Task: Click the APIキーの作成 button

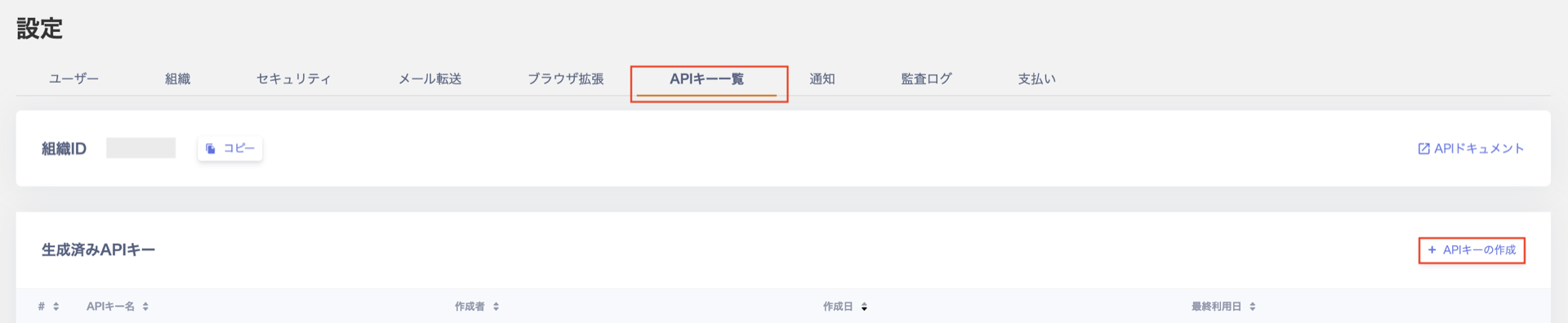Action: 1472,249
